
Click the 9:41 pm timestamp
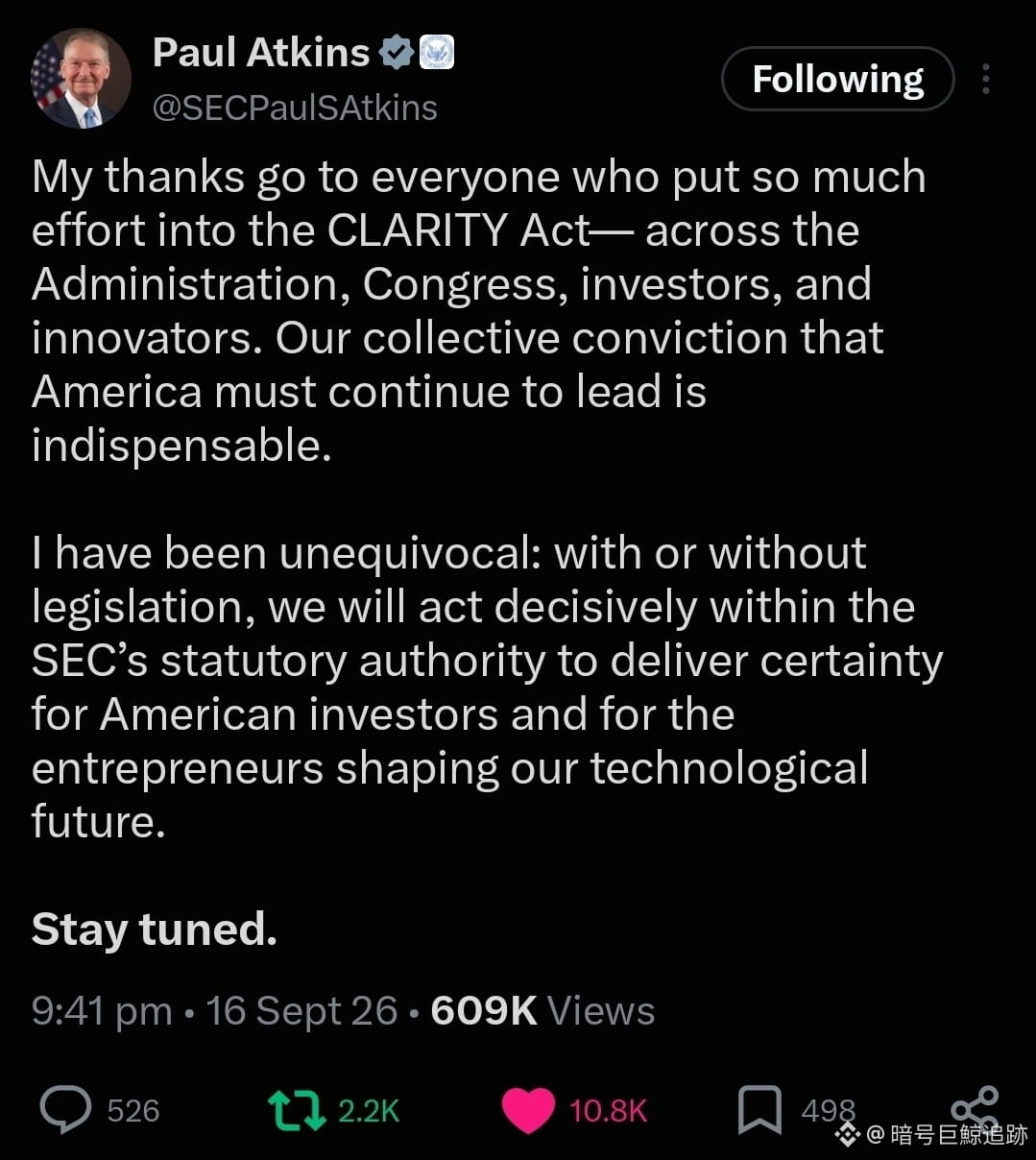point(102,1011)
